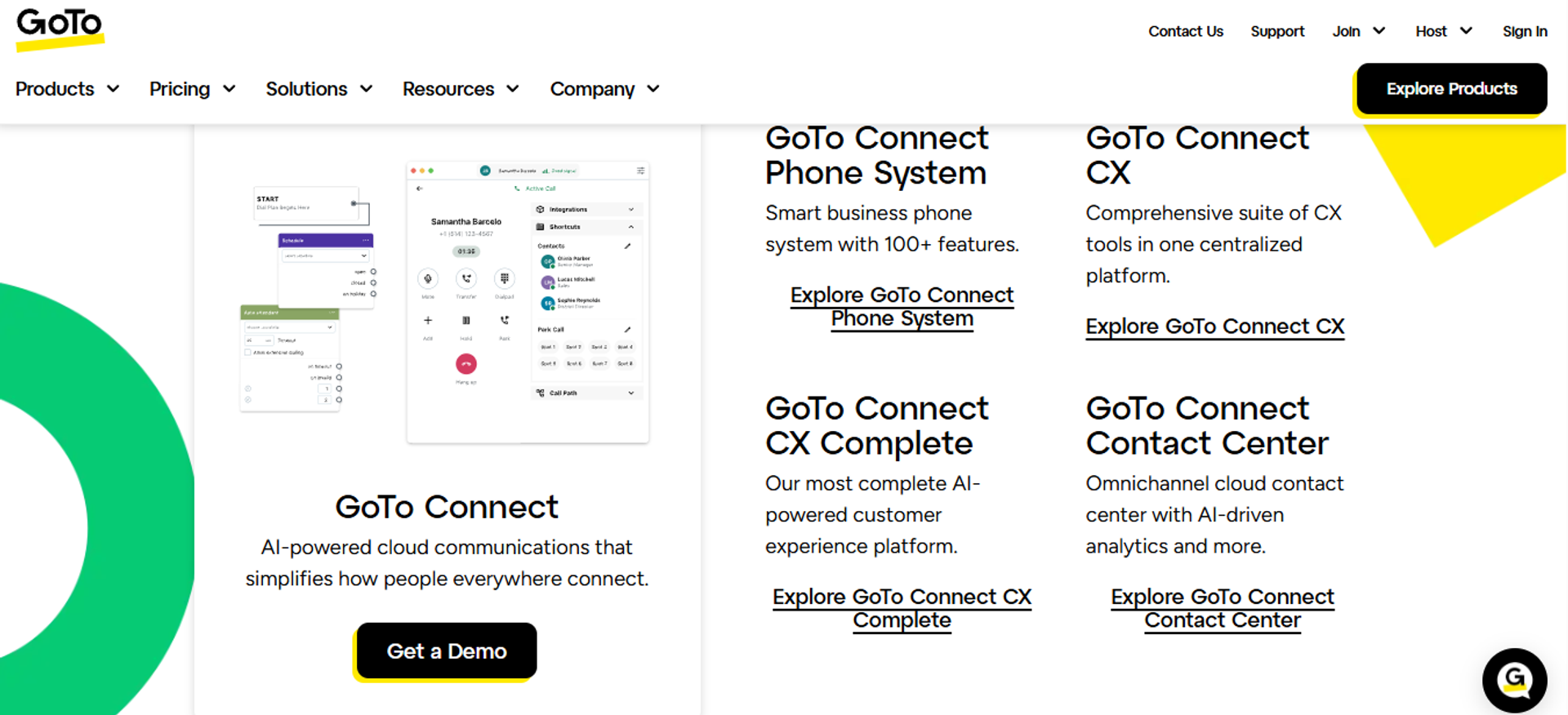Click the Hold icon in call preview
The image size is (1568, 715).
(466, 321)
